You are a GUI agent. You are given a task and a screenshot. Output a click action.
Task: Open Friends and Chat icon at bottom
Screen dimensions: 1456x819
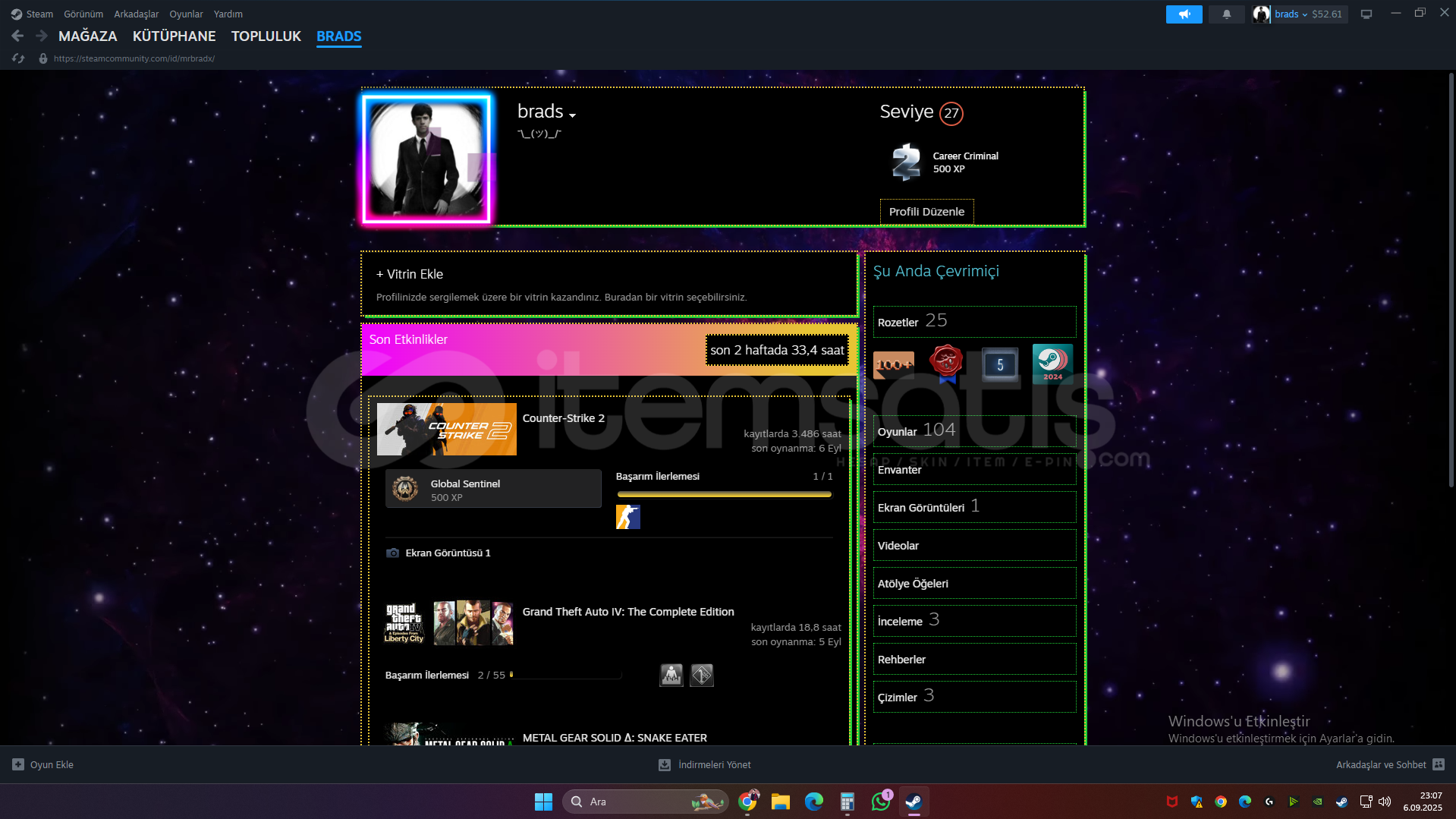1439,764
